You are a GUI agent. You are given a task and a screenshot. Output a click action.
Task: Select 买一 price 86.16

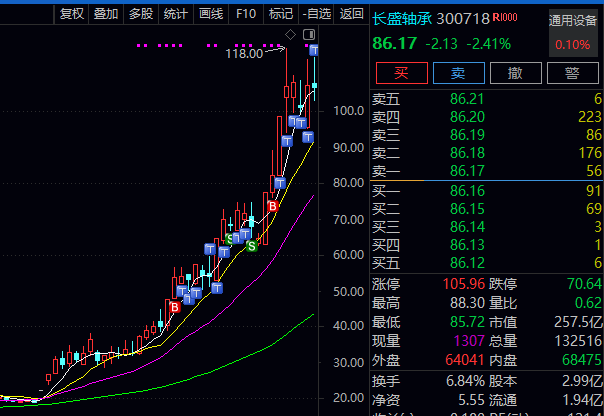(x=467, y=191)
